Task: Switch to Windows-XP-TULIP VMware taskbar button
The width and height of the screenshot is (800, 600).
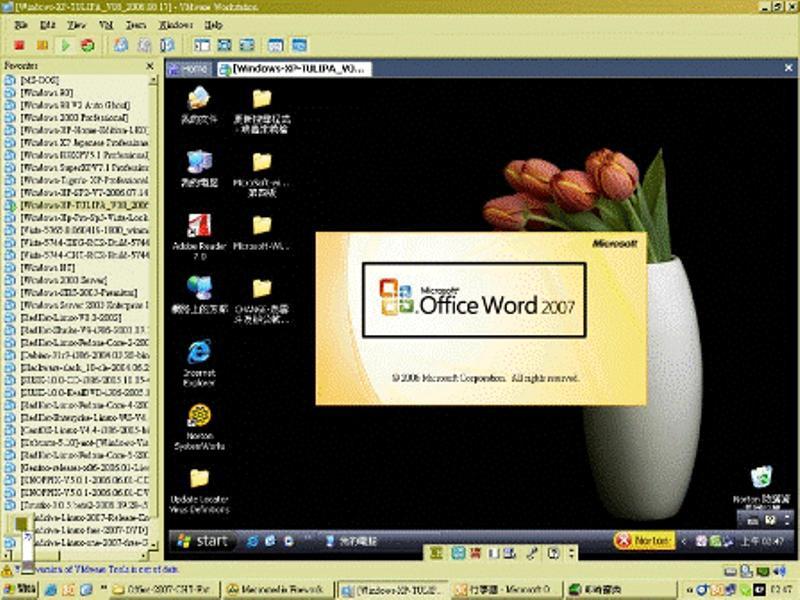Action: (x=392, y=590)
